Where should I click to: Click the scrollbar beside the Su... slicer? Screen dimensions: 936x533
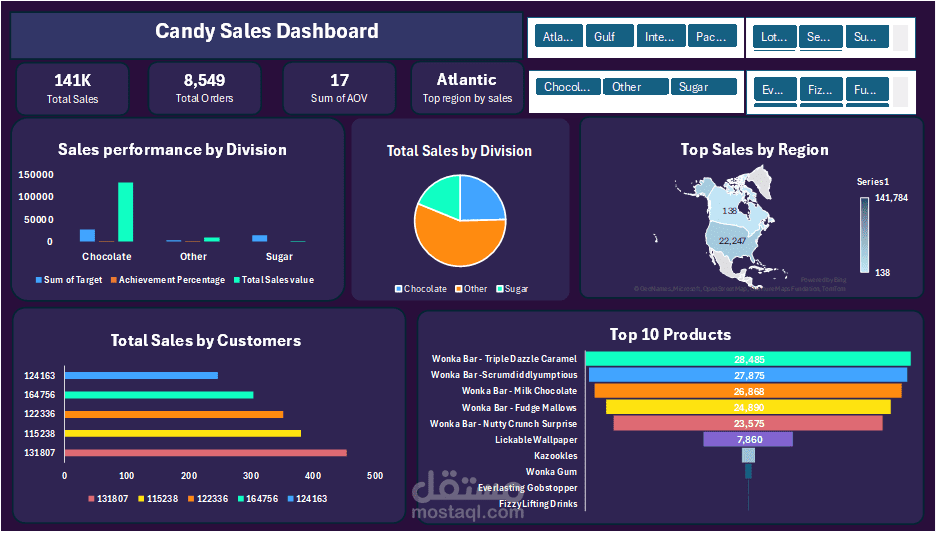click(x=900, y=38)
